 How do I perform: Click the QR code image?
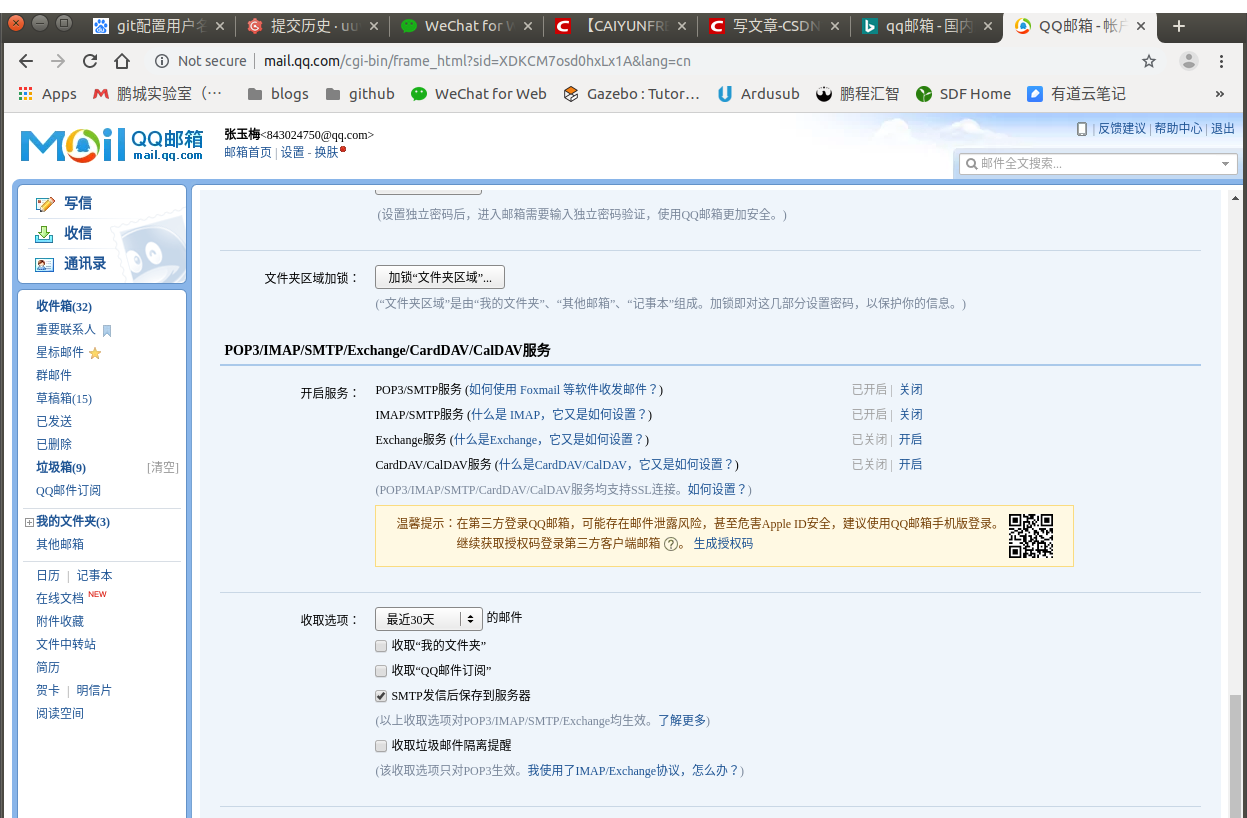coord(1031,536)
